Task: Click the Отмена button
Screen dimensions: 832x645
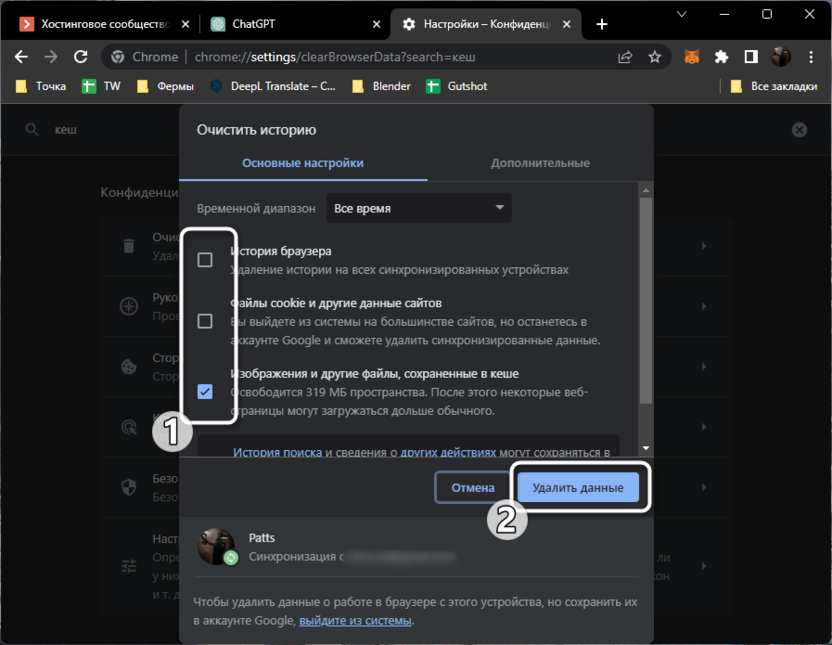Action: [473, 487]
